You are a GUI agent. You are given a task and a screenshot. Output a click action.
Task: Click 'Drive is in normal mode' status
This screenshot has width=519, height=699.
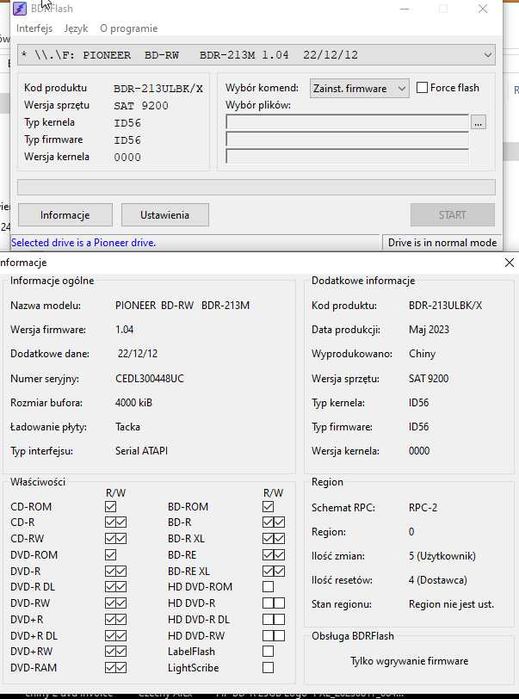(x=442, y=243)
